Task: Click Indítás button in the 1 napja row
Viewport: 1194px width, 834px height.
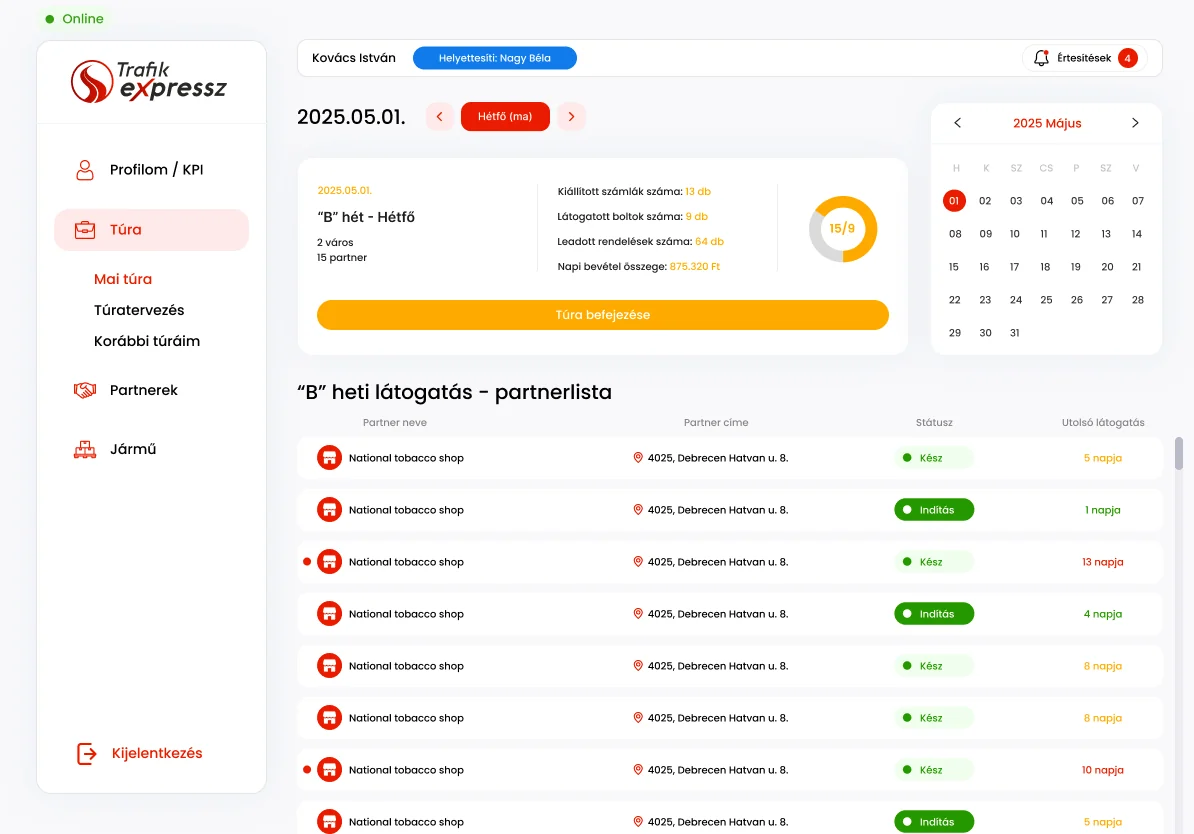Action: pos(934,510)
